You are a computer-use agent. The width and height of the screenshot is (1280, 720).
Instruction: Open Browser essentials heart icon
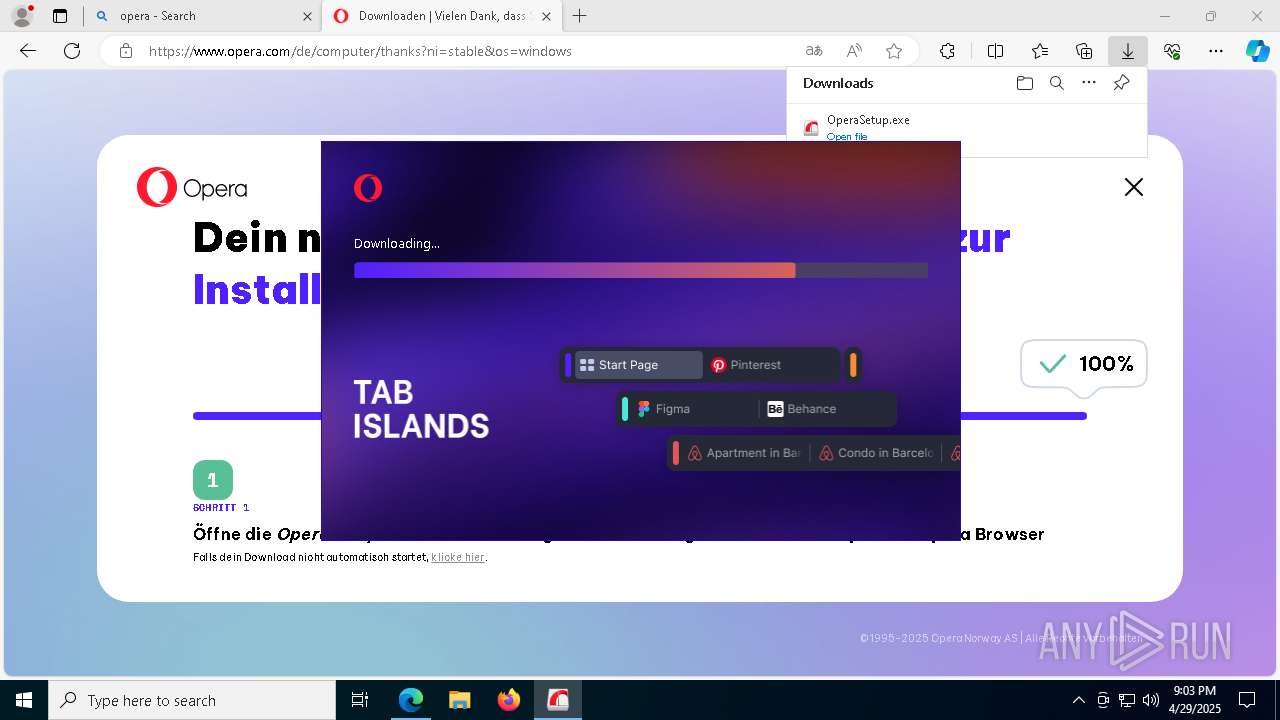(1172, 51)
